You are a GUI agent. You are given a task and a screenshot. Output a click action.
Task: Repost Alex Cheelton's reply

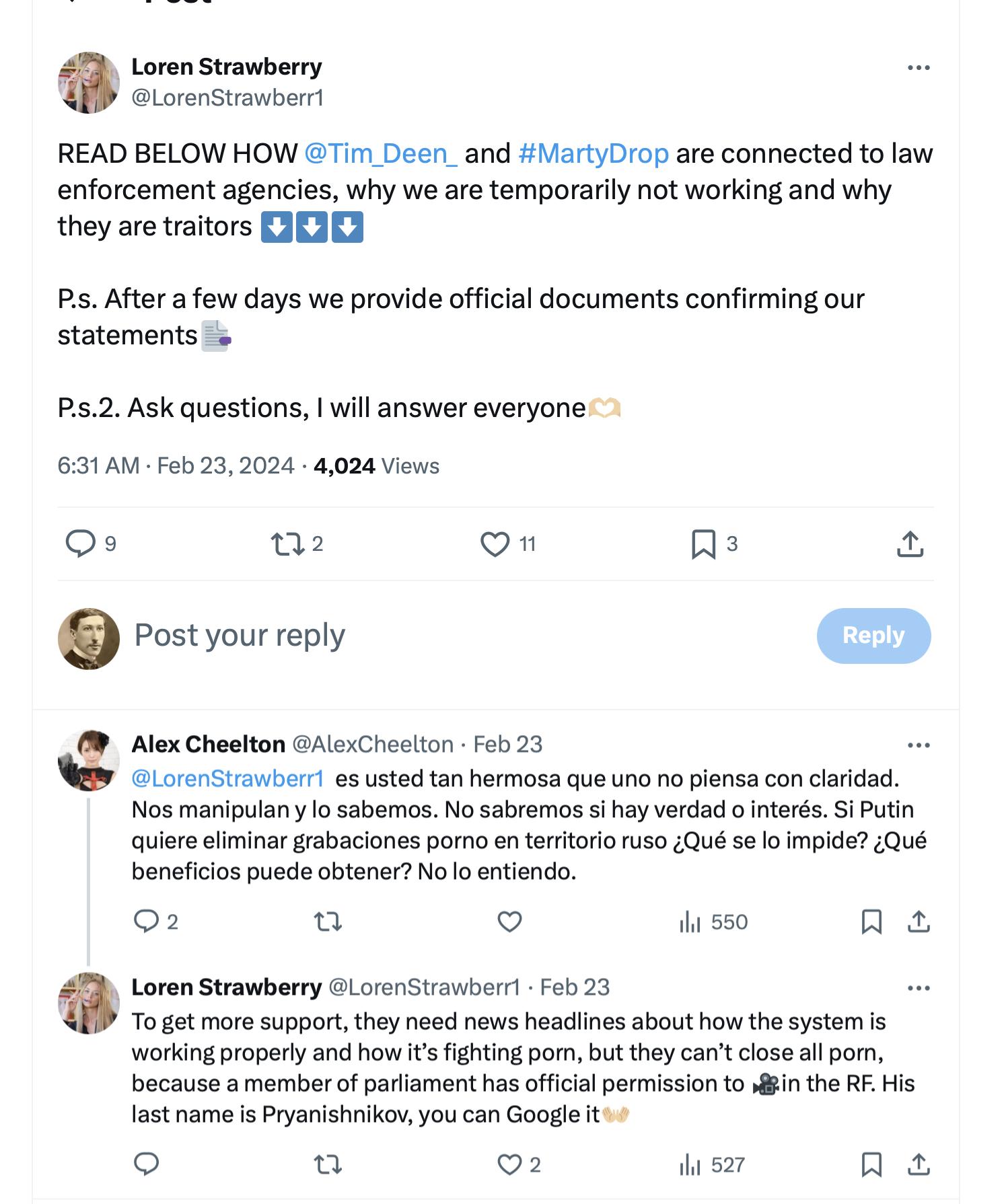328,921
